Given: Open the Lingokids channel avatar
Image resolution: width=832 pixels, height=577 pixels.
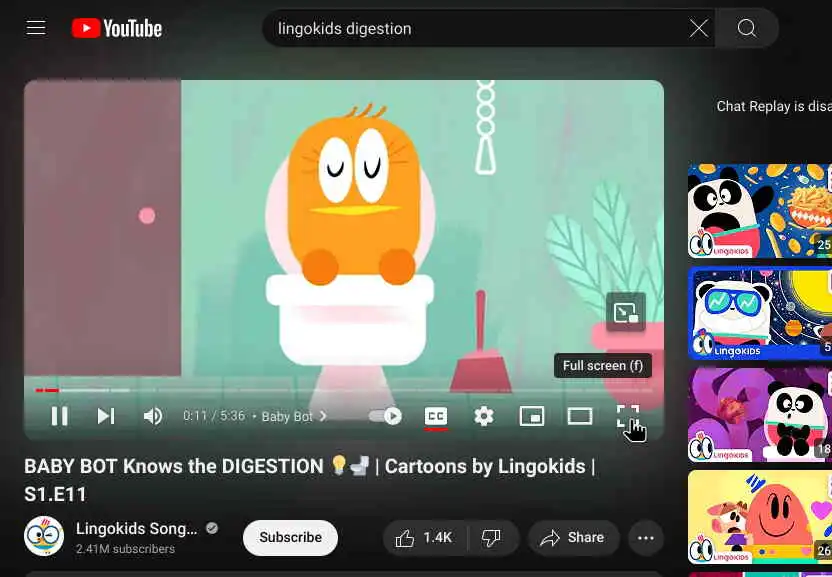Looking at the screenshot, I should (x=44, y=536).
